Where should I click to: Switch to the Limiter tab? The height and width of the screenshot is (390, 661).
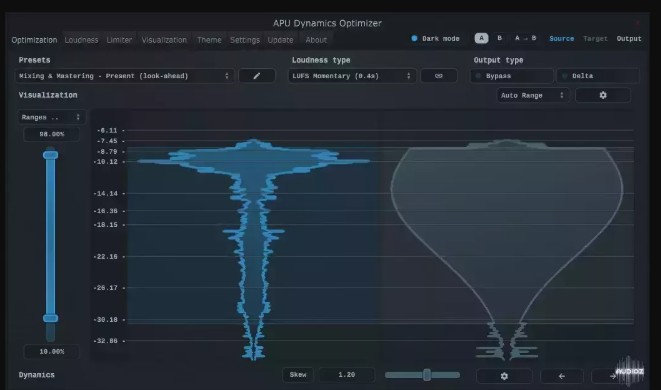point(119,40)
